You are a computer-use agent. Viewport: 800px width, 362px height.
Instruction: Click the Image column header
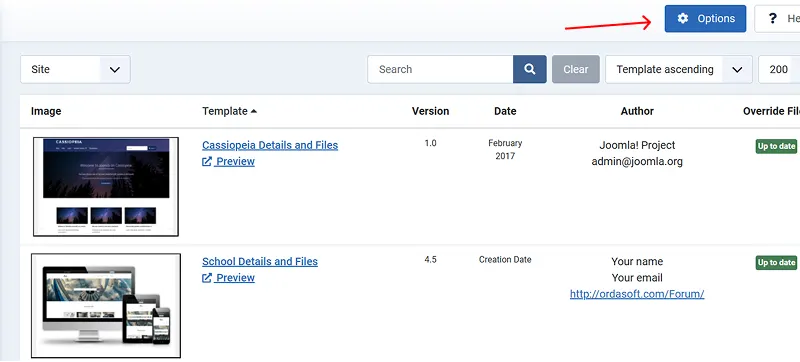pos(46,111)
